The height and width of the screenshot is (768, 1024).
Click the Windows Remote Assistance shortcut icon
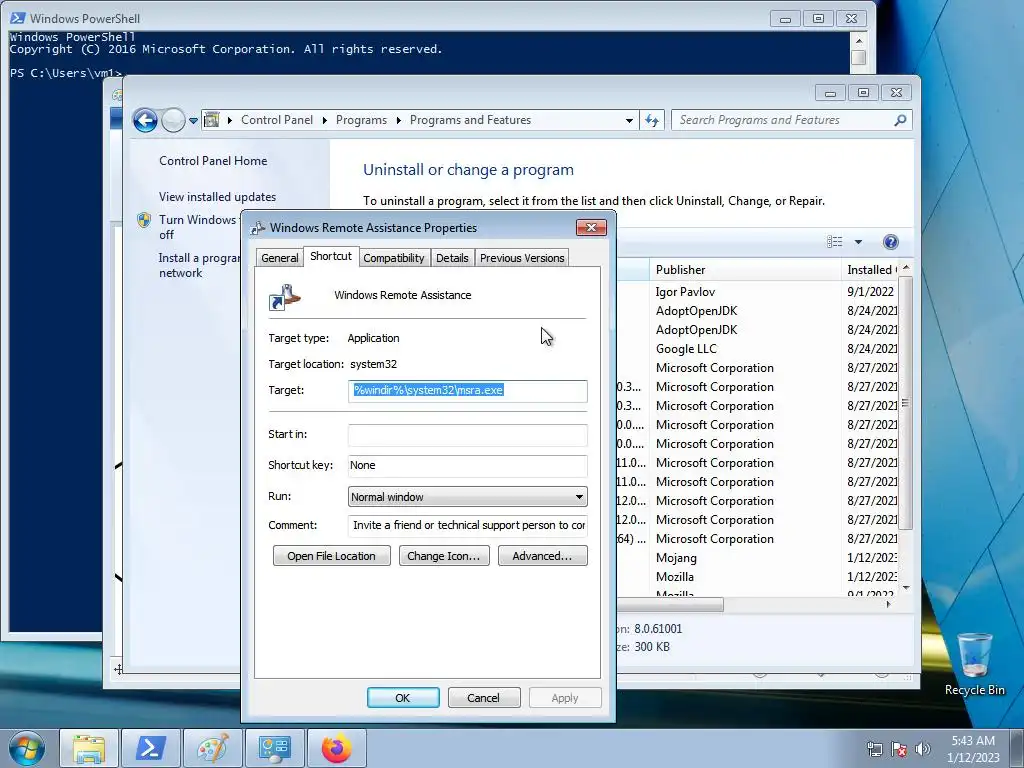point(285,297)
